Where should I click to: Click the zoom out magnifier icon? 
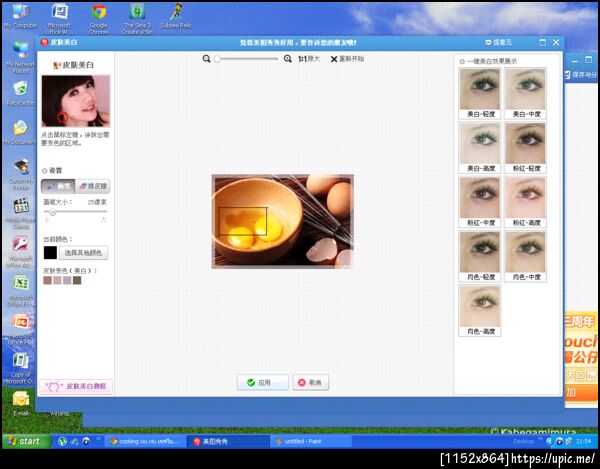[x=206, y=59]
